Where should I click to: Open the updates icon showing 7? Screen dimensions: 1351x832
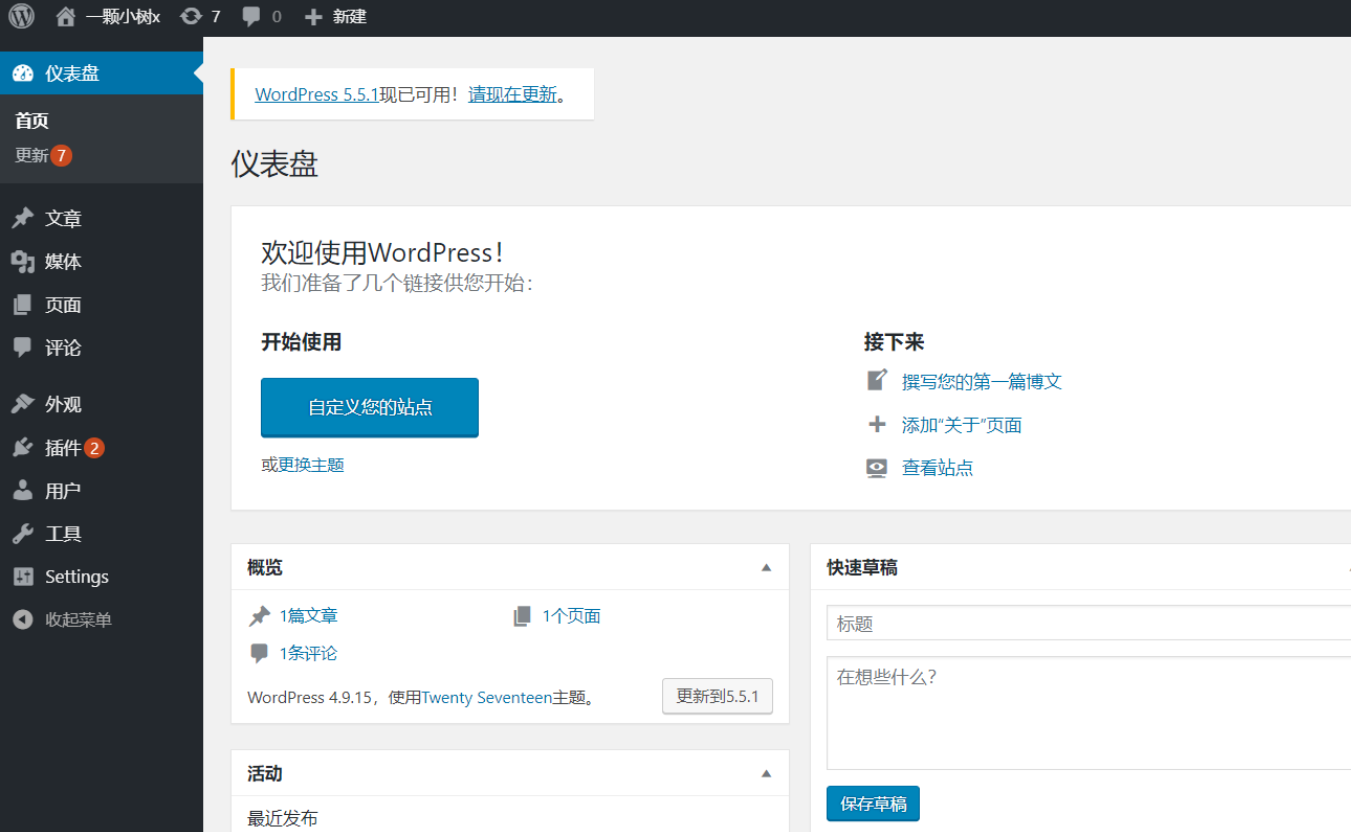[x=190, y=16]
